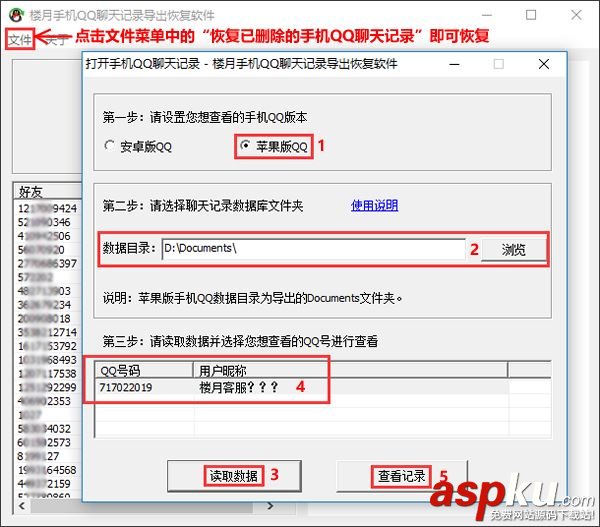Select friend entry ending in 9424

pyautogui.click(x=47, y=209)
